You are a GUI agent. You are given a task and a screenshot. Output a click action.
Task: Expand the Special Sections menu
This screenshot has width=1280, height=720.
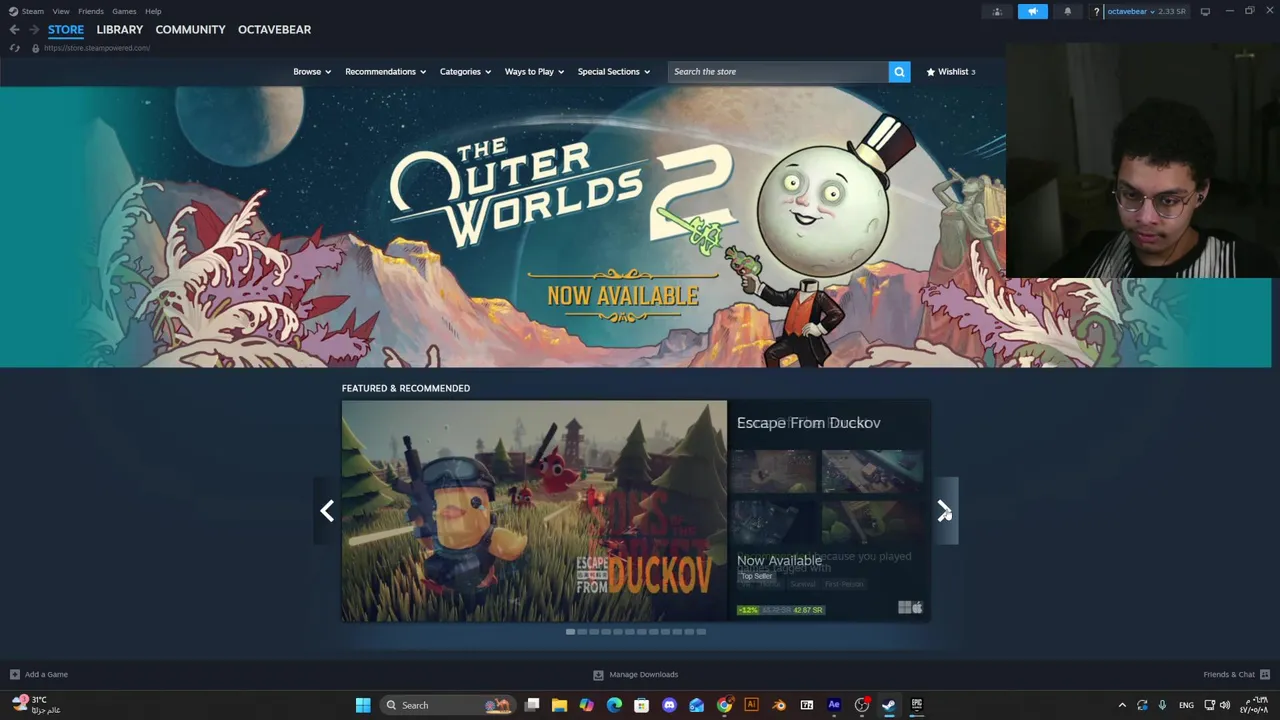pyautogui.click(x=613, y=72)
